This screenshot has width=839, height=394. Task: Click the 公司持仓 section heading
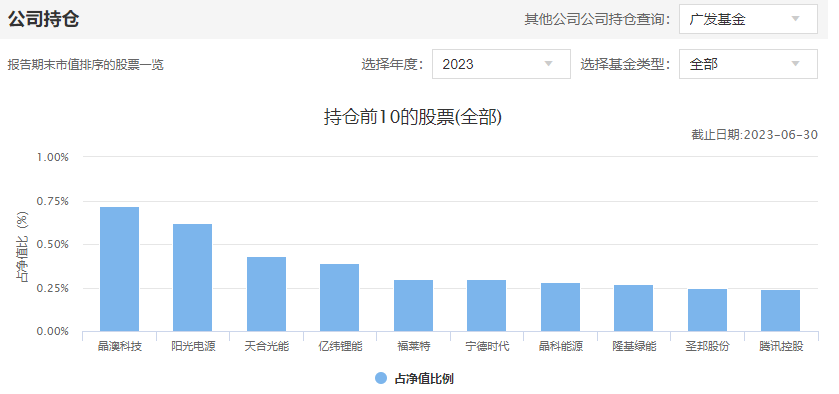pyautogui.click(x=43, y=19)
